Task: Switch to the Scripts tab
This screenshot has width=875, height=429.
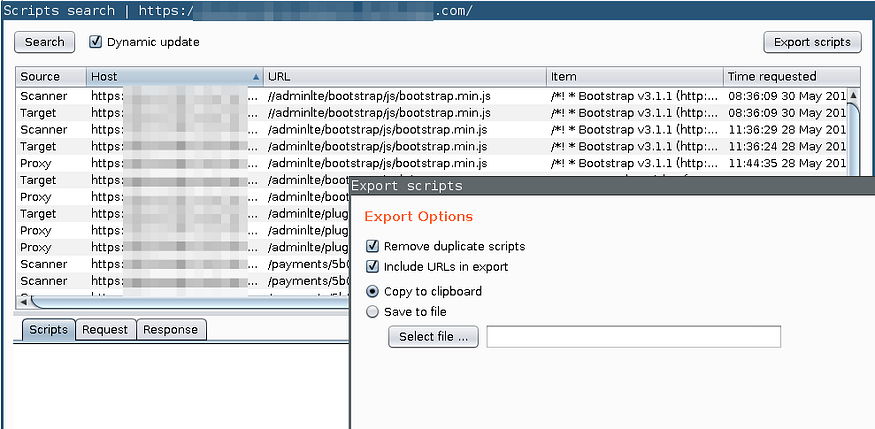Action: click(x=48, y=330)
